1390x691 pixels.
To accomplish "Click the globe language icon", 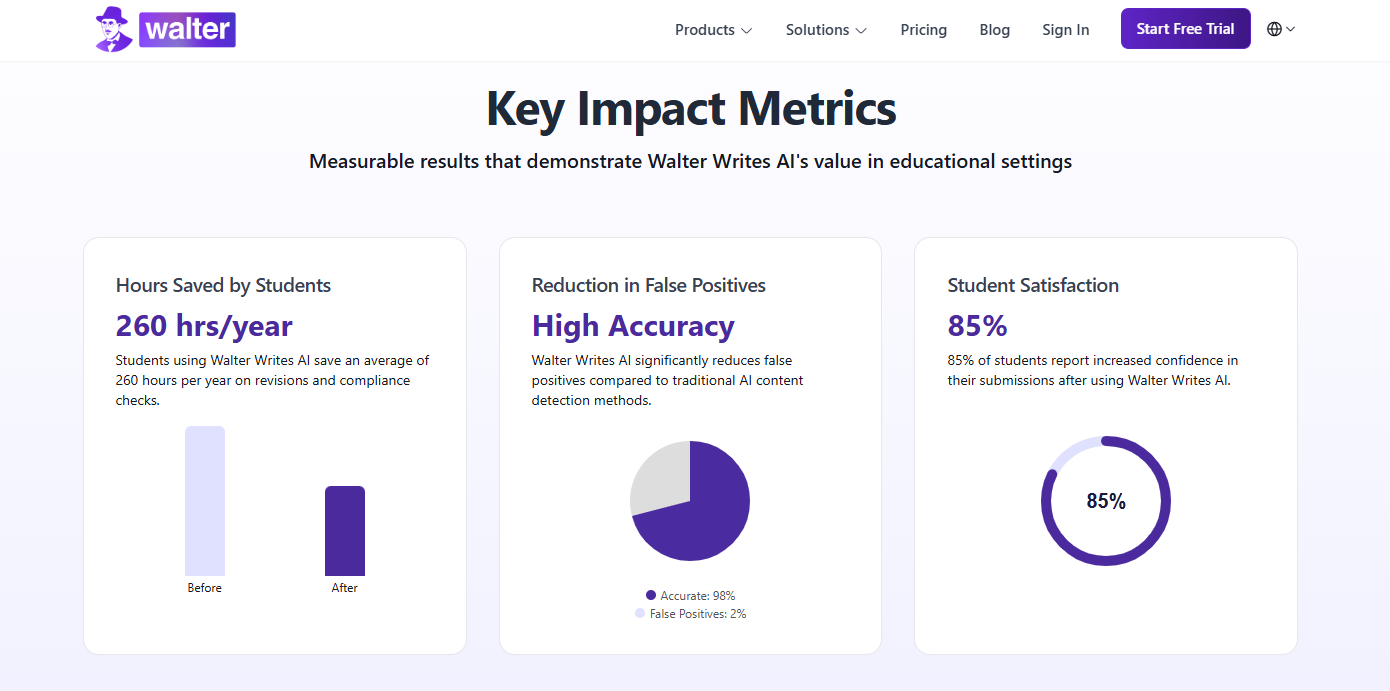I will (1274, 29).
